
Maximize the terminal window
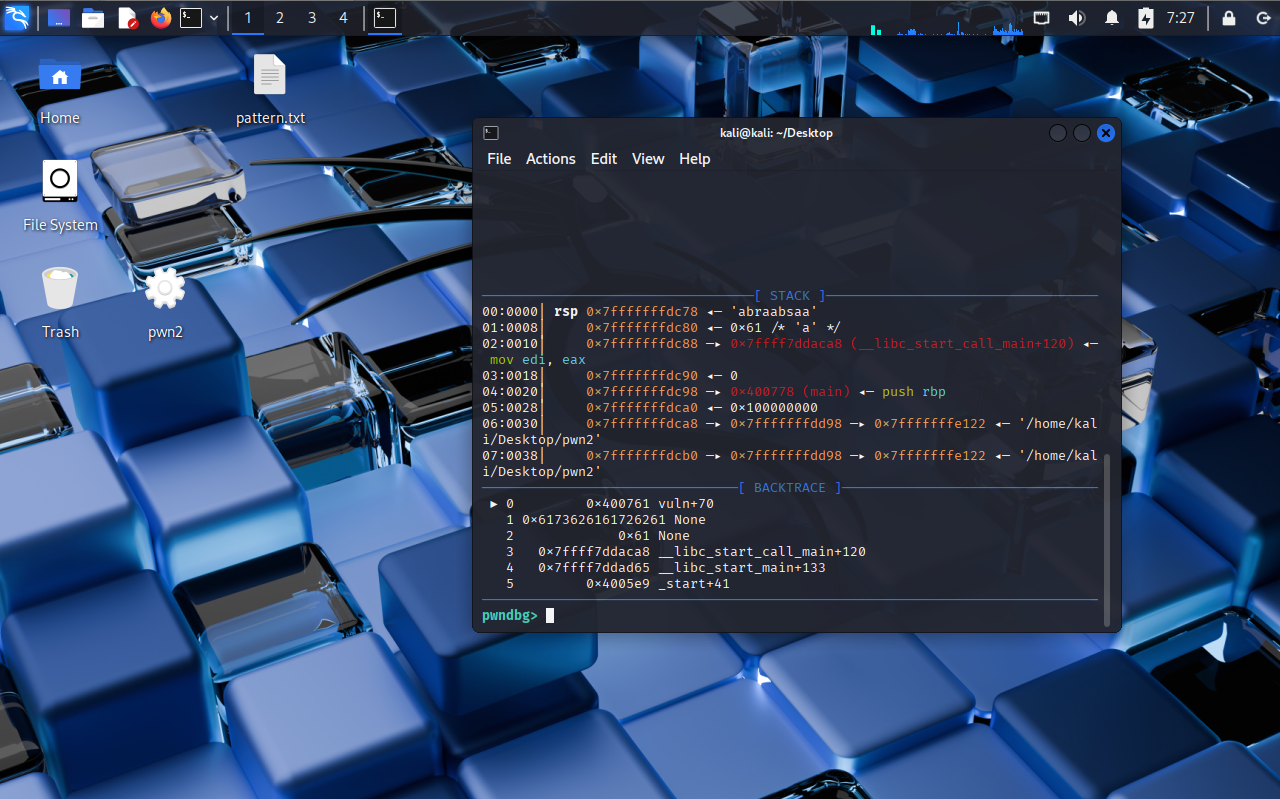[1082, 133]
